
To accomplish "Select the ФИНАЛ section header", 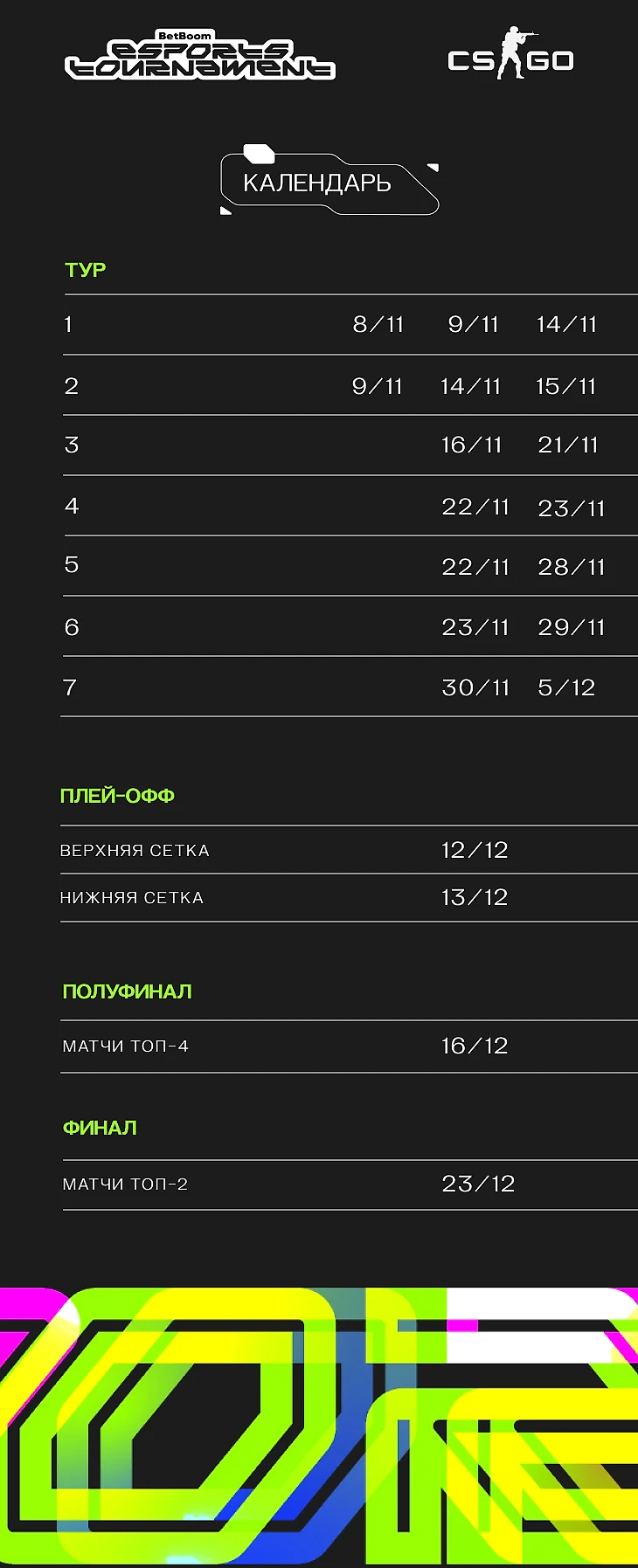I will point(100,1128).
